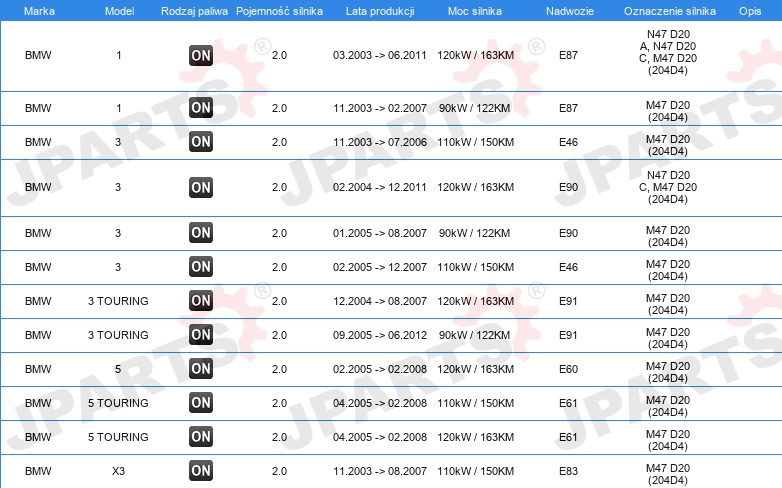Click the ON fuel icon in the E60 row
Screen dimensions: 782x488
[201, 369]
